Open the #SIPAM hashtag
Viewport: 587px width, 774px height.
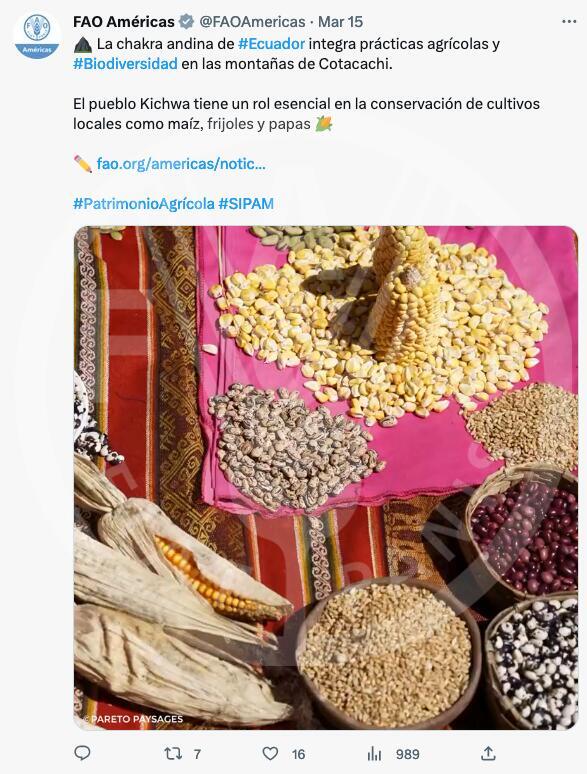pos(246,204)
